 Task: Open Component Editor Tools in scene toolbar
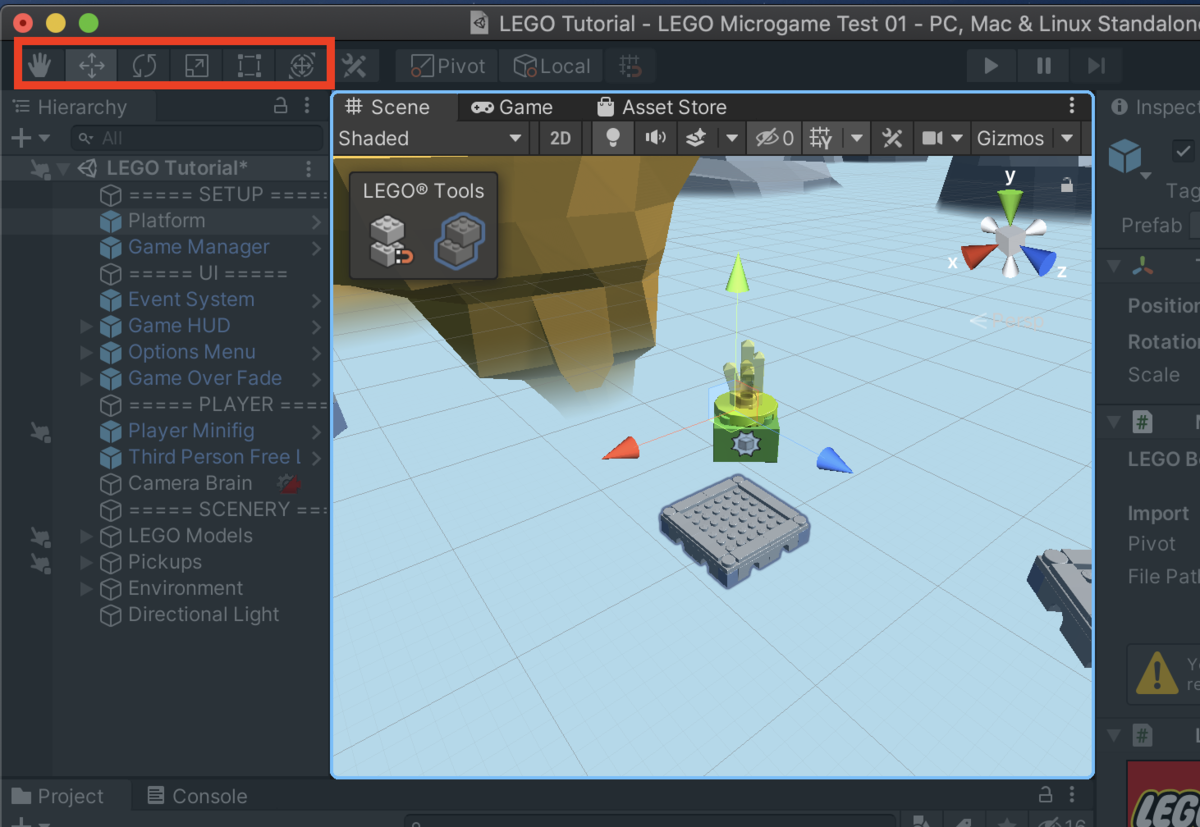click(892, 138)
